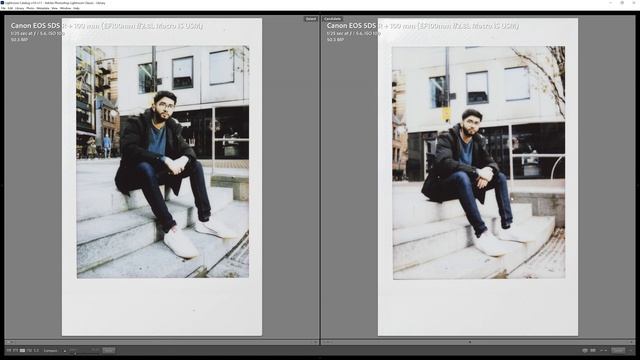Click the right pane horizontal scrollbar
Image resolution: width=640 pixels, height=360 pixels.
tap(478, 342)
